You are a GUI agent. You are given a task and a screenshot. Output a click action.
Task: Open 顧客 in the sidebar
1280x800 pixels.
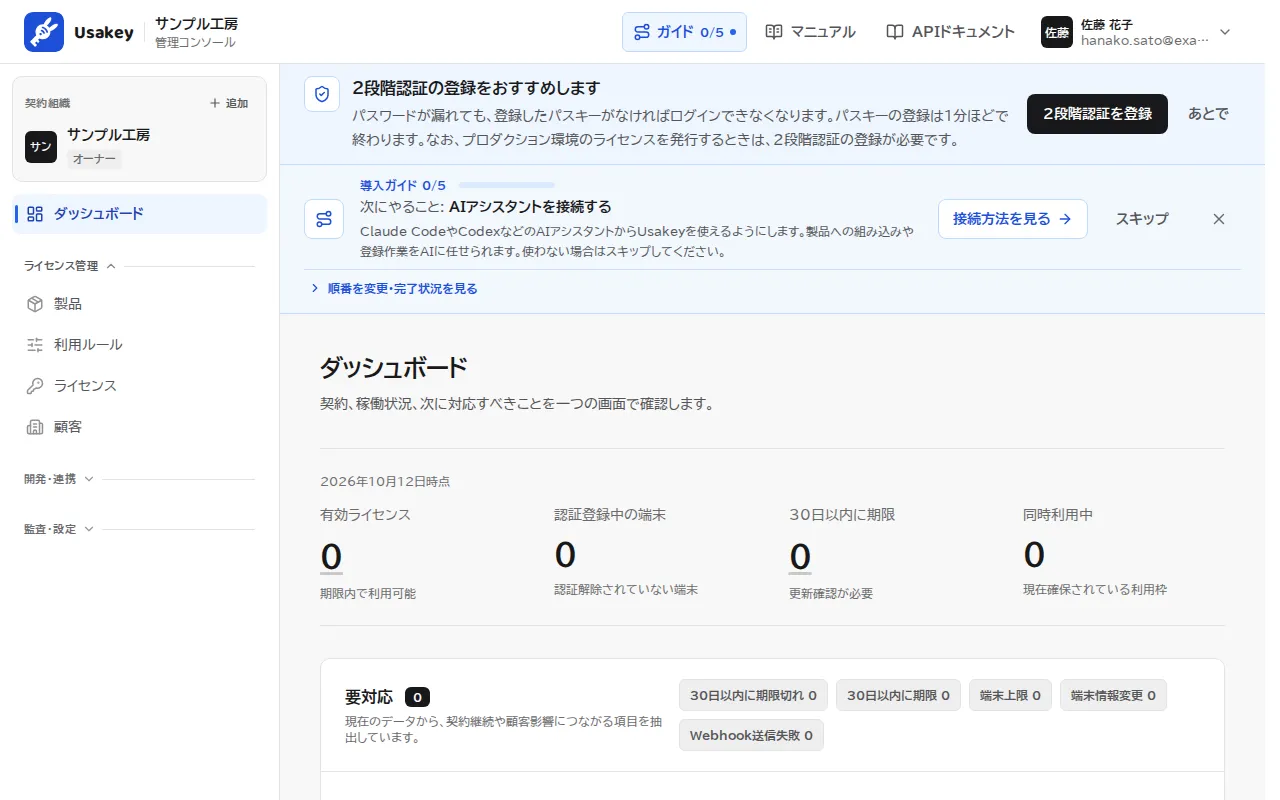coord(140,427)
